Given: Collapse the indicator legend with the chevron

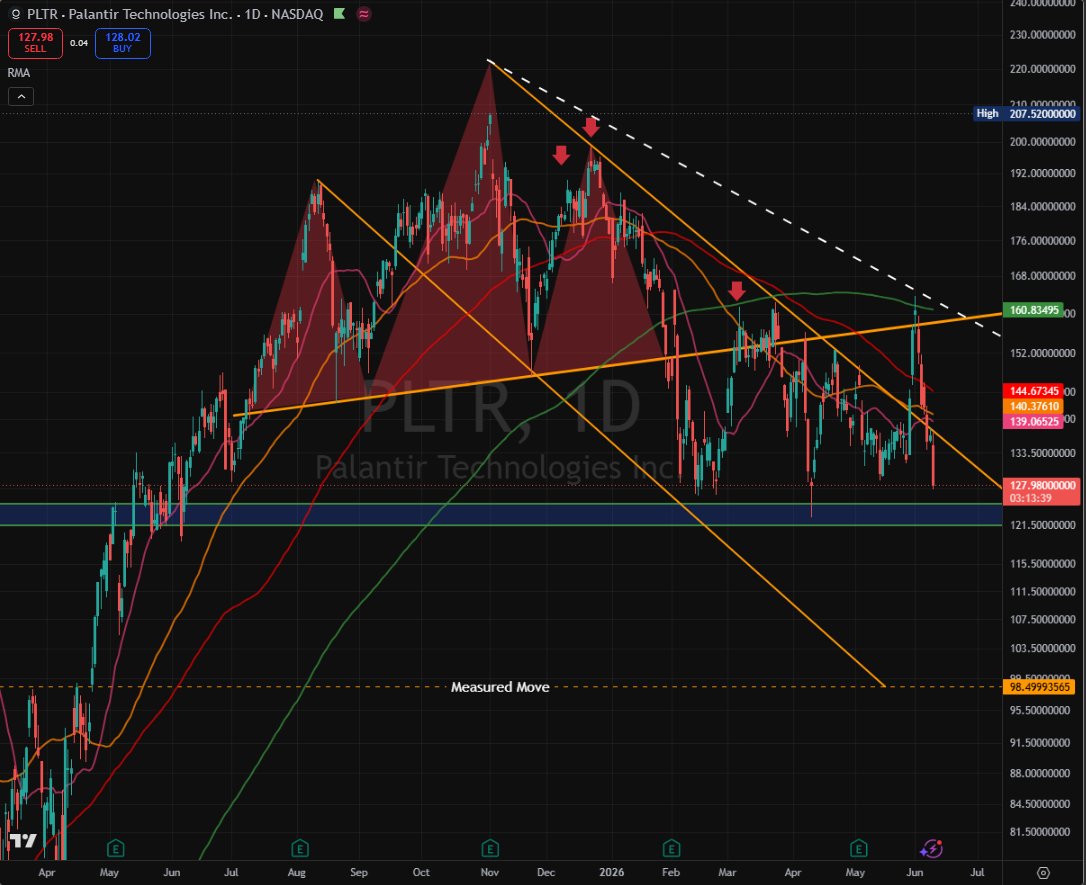Looking at the screenshot, I should [21, 97].
